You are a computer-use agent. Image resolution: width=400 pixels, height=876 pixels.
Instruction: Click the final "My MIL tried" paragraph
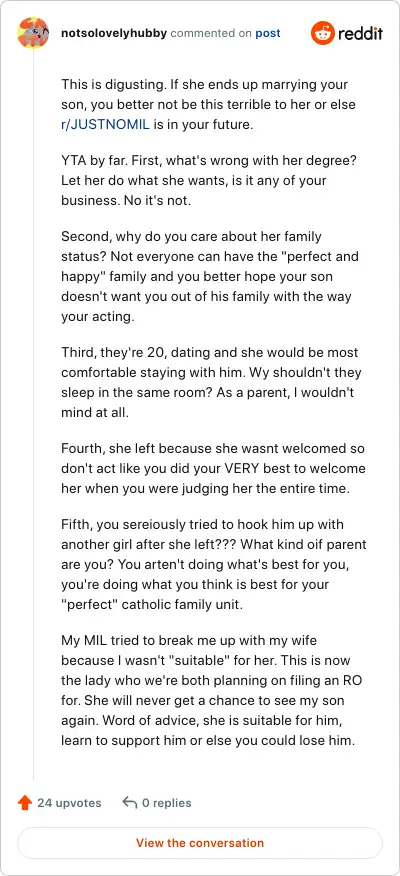[x=208, y=691]
